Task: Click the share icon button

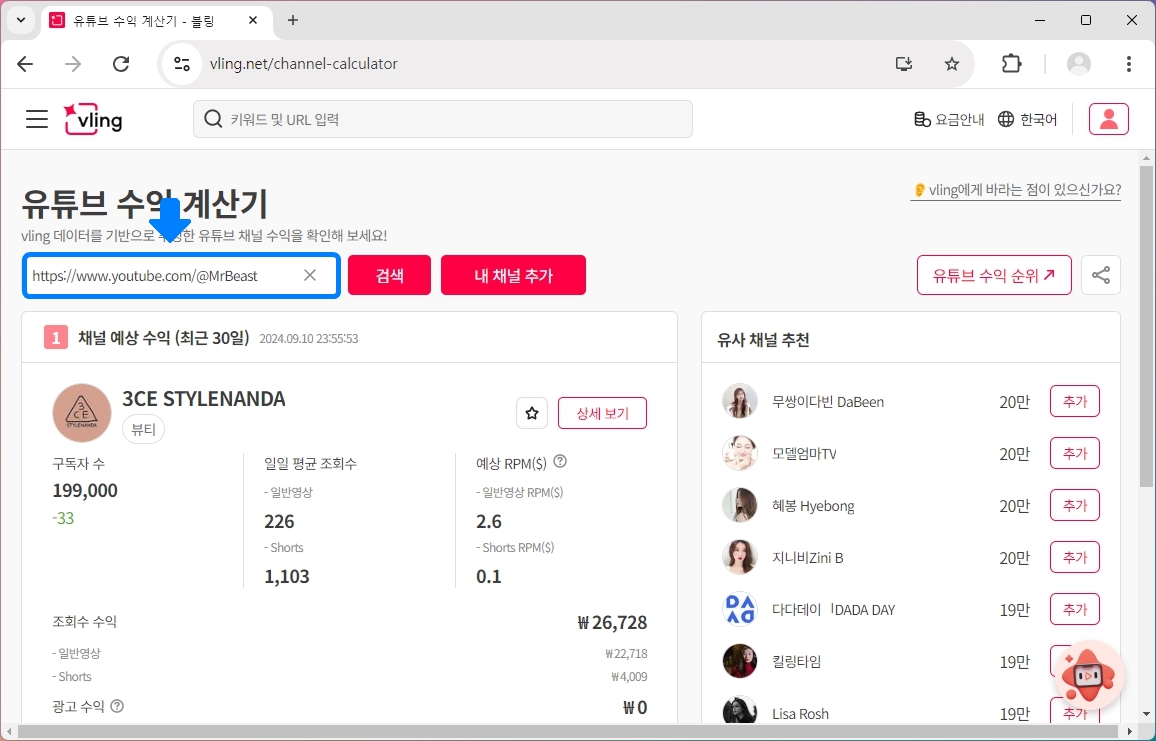Action: pos(1101,275)
